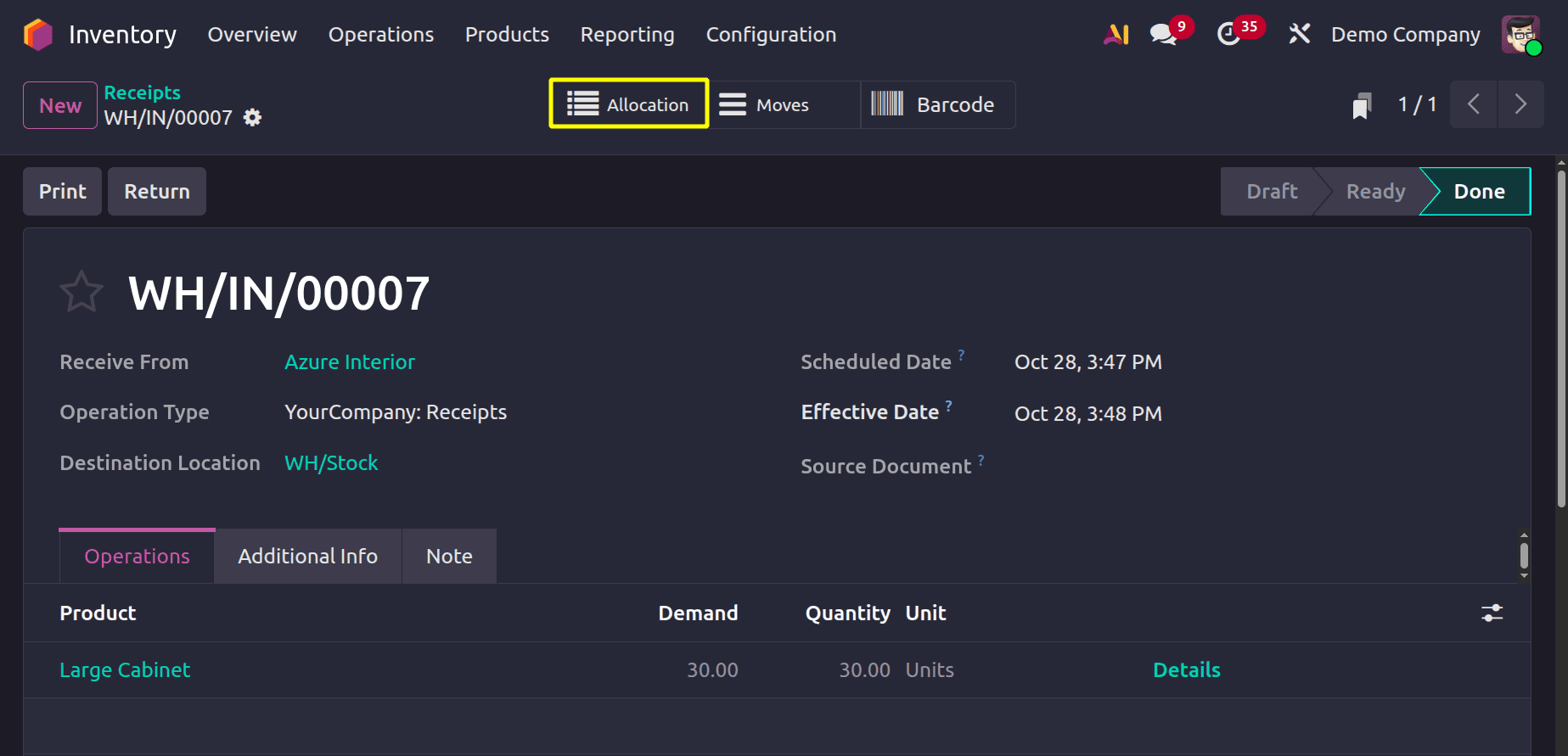Sort by the Product column header
1568x756 pixels.
tap(98, 613)
